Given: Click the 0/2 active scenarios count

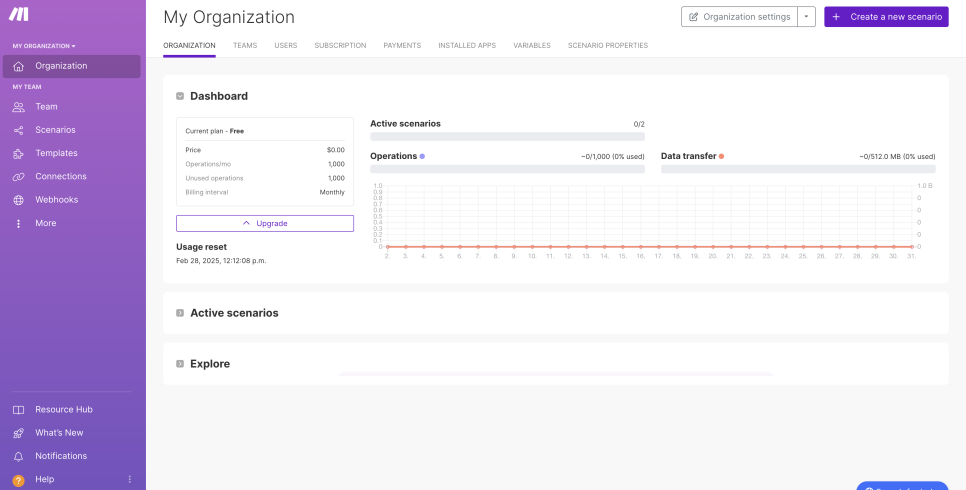Looking at the screenshot, I should [639, 125].
